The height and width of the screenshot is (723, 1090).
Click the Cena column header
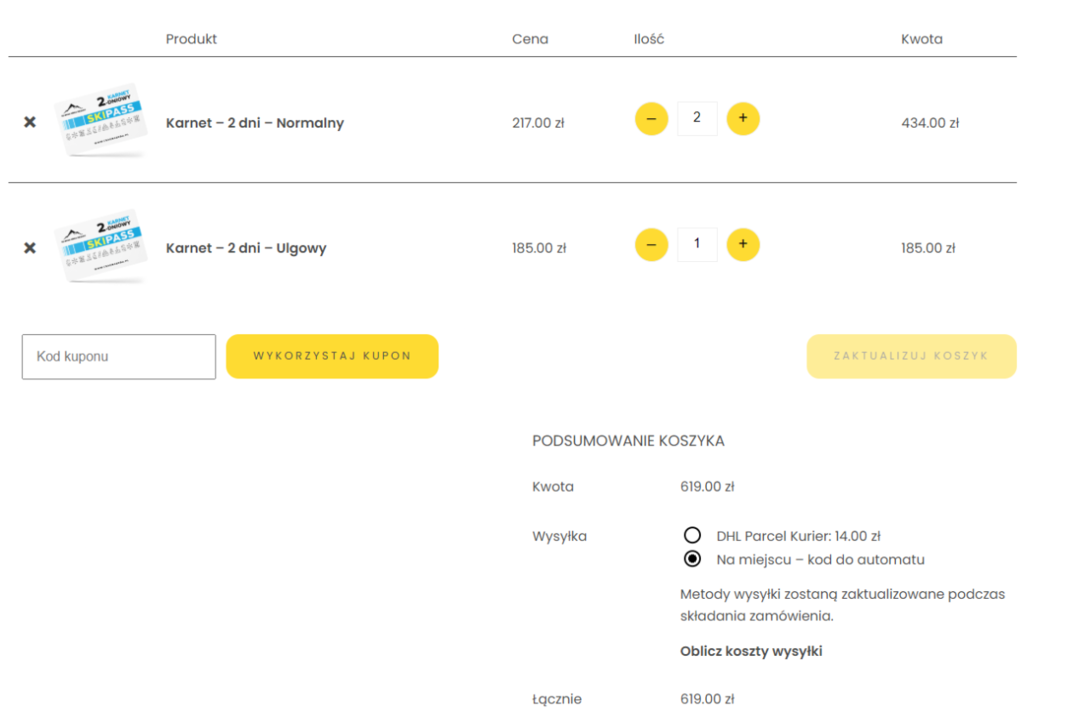point(530,39)
